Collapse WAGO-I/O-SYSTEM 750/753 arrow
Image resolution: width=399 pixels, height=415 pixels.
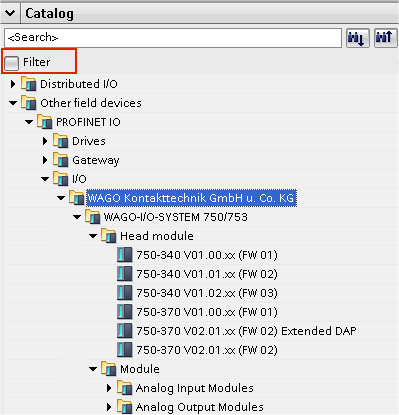click(x=77, y=217)
